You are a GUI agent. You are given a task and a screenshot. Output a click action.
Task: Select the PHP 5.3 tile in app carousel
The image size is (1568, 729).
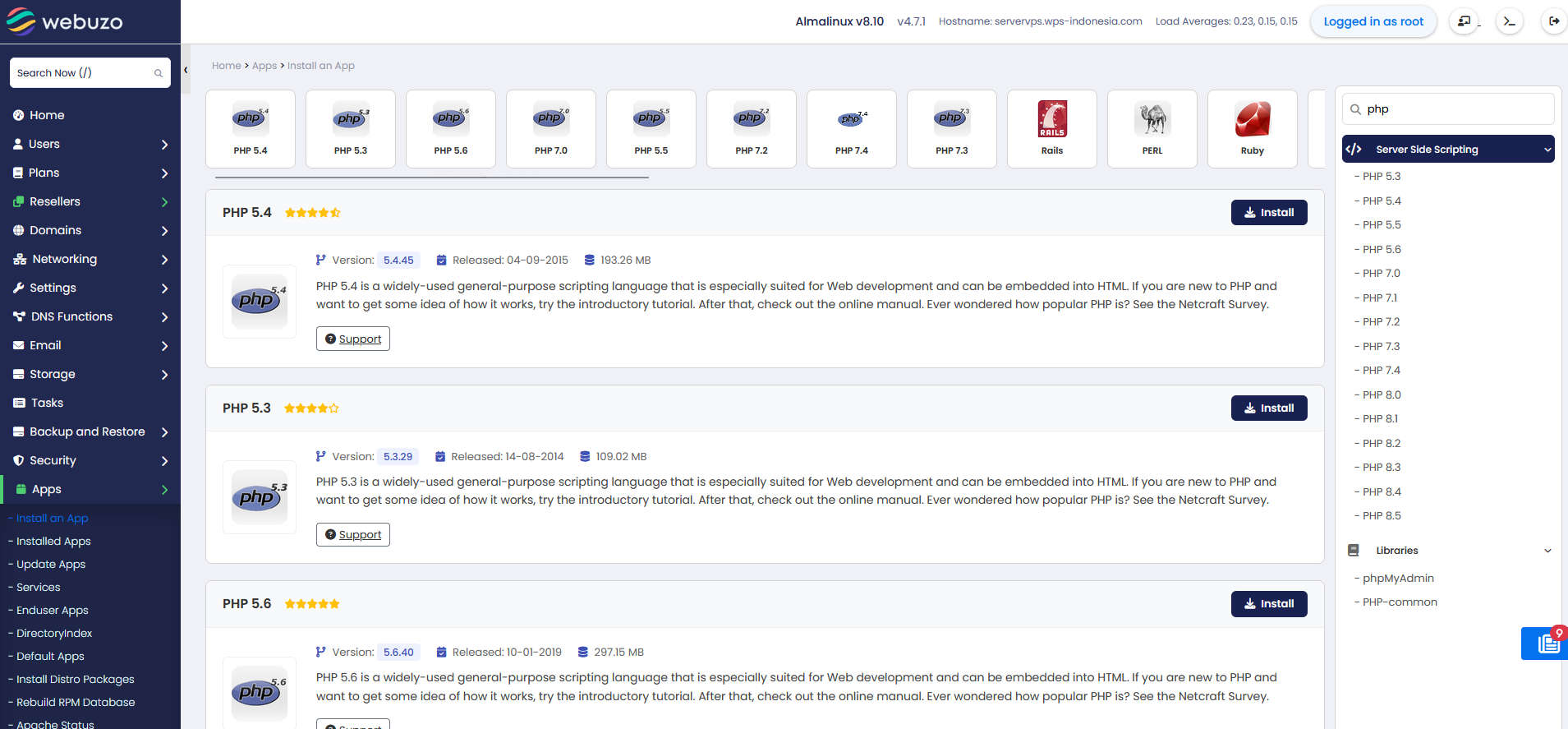[351, 129]
